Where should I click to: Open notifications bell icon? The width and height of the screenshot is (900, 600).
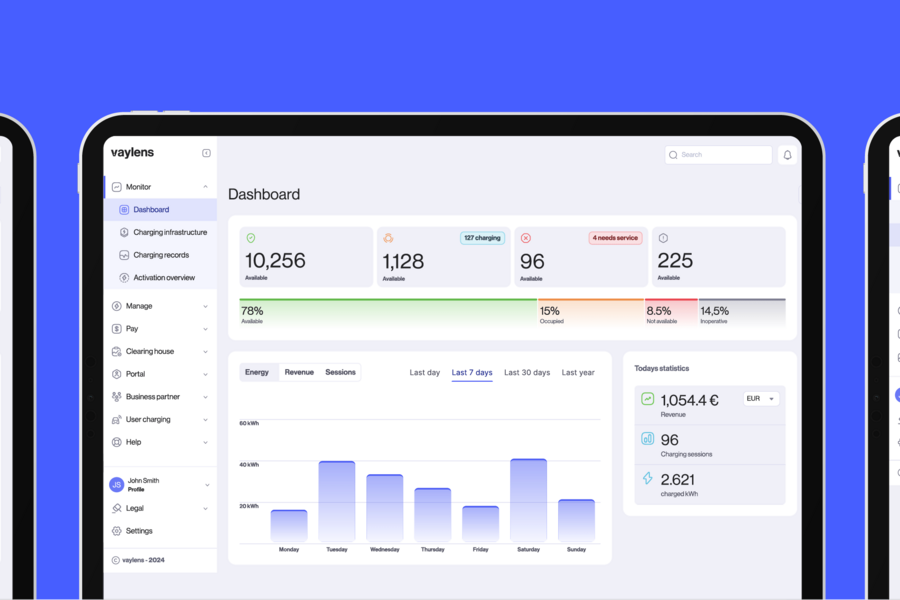tap(788, 155)
